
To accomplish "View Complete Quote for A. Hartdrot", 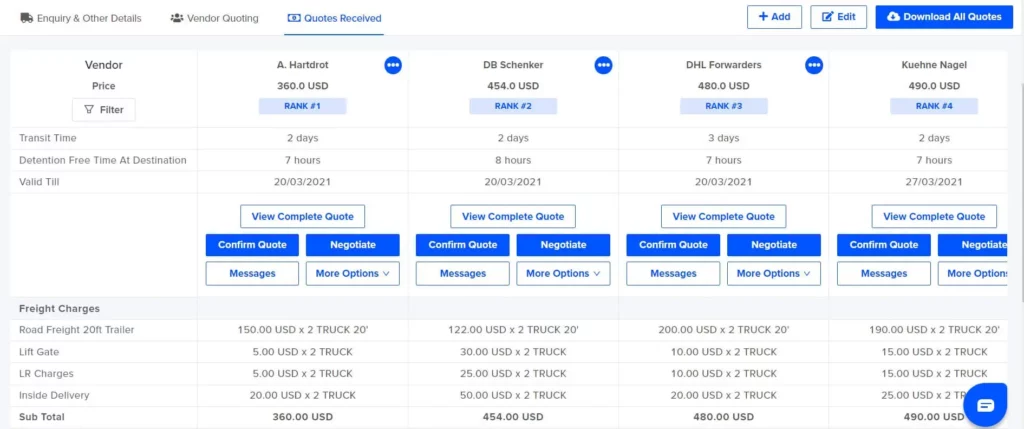I will [x=302, y=216].
